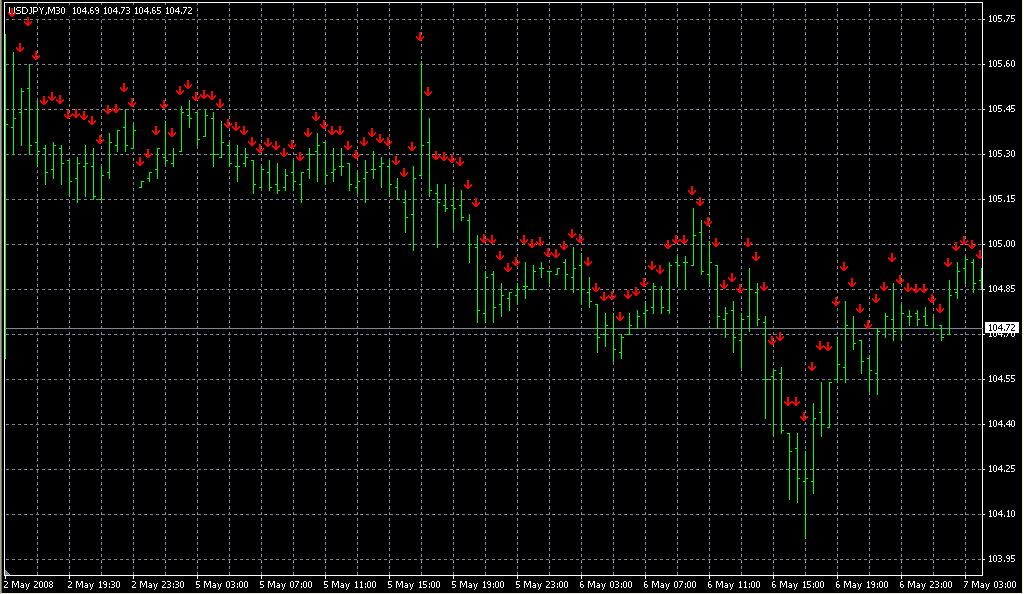Select the 6 May 07:00 time label
1024x594 pixels.
672,583
